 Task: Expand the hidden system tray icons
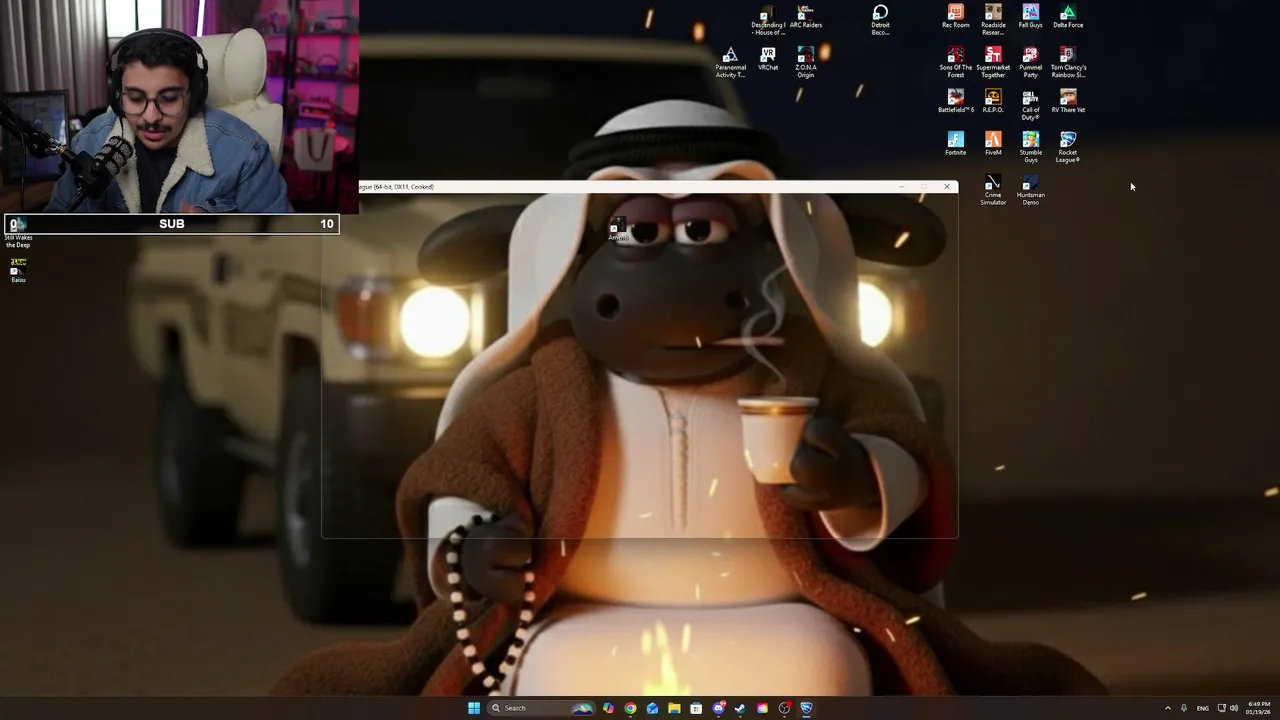click(1167, 708)
